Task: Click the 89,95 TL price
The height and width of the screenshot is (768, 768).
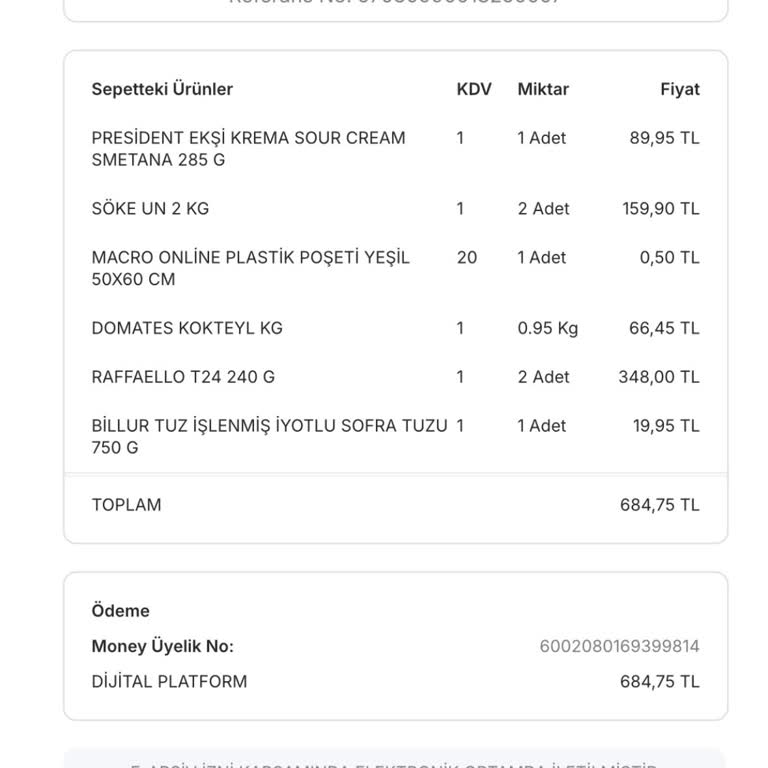Action: tap(664, 138)
